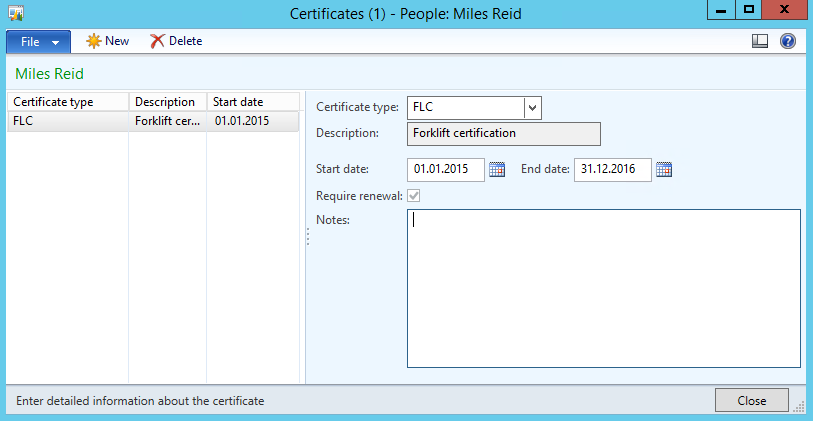
Task: Sort by Certificate type column header
Action: [x=67, y=102]
